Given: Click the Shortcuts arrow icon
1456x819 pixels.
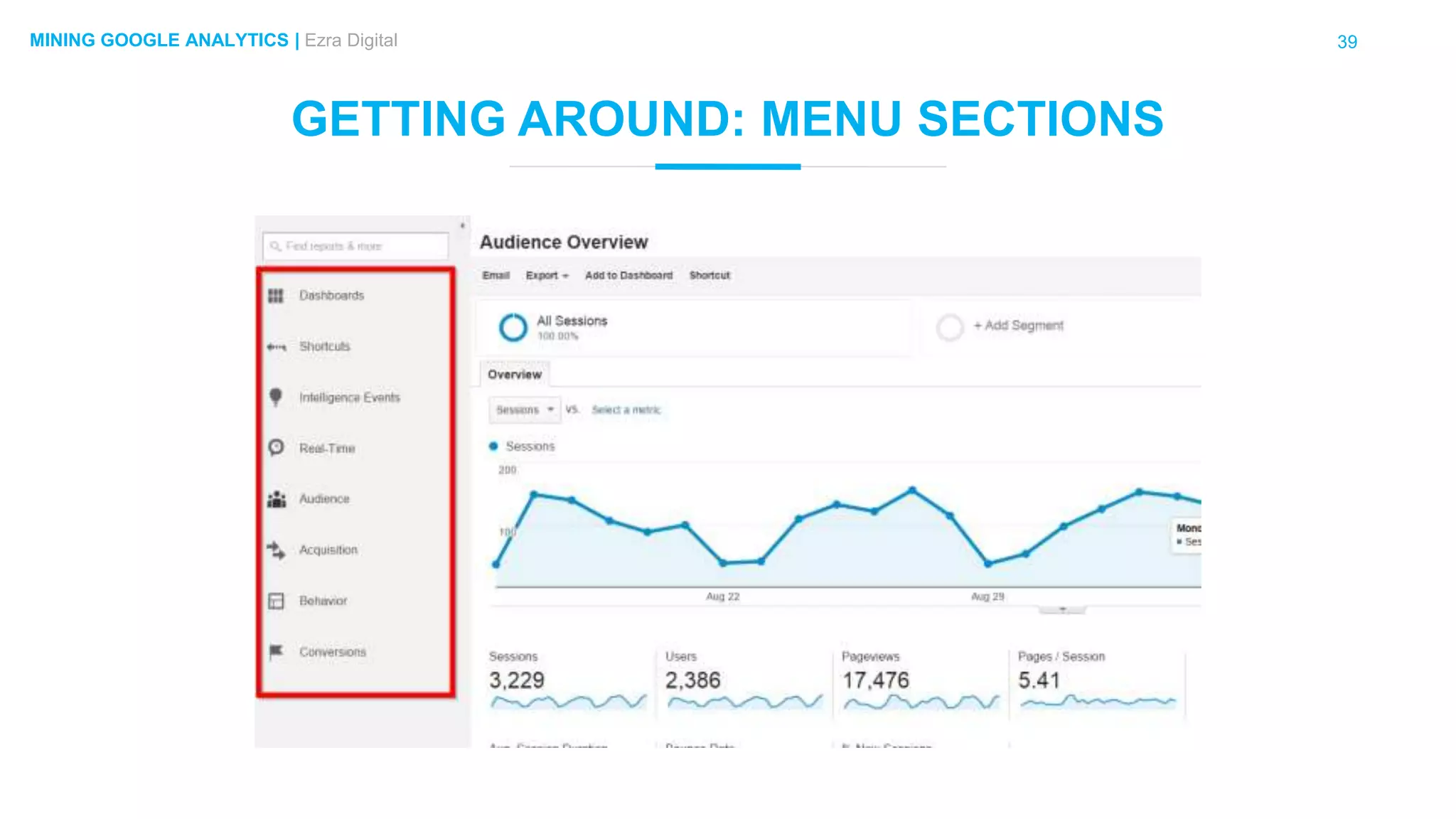Looking at the screenshot, I should 277,347.
